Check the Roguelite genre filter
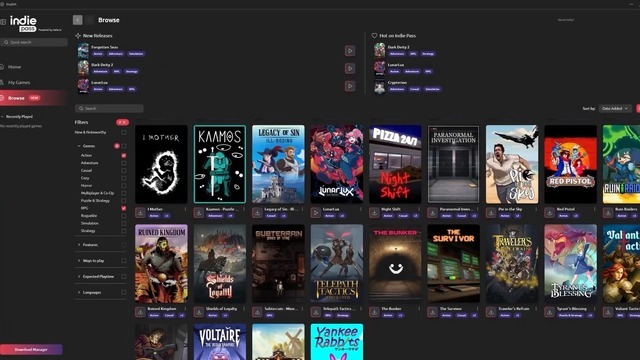640x360 pixels. pyautogui.click(x=124, y=216)
